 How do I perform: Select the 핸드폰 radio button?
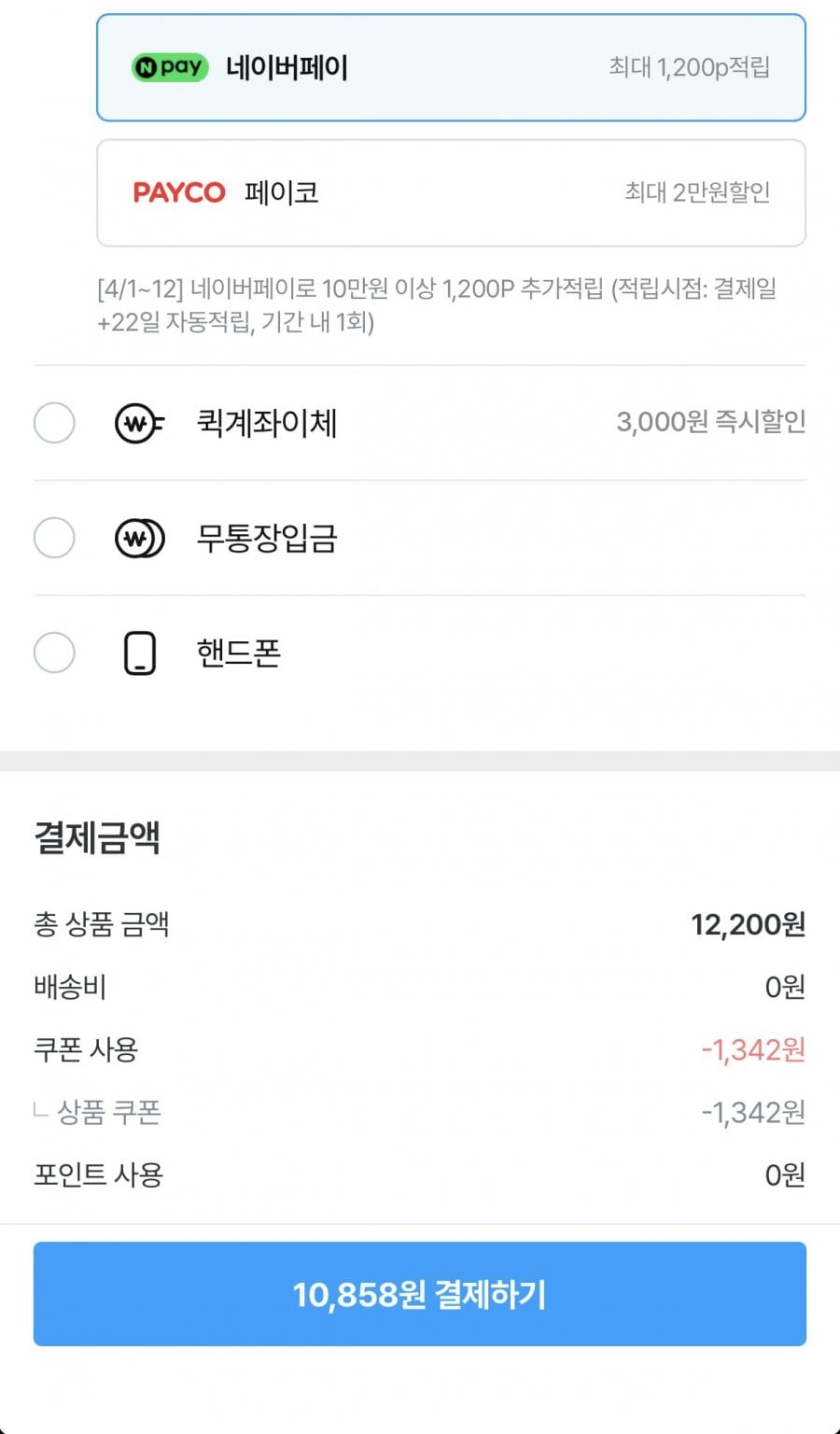coord(54,653)
